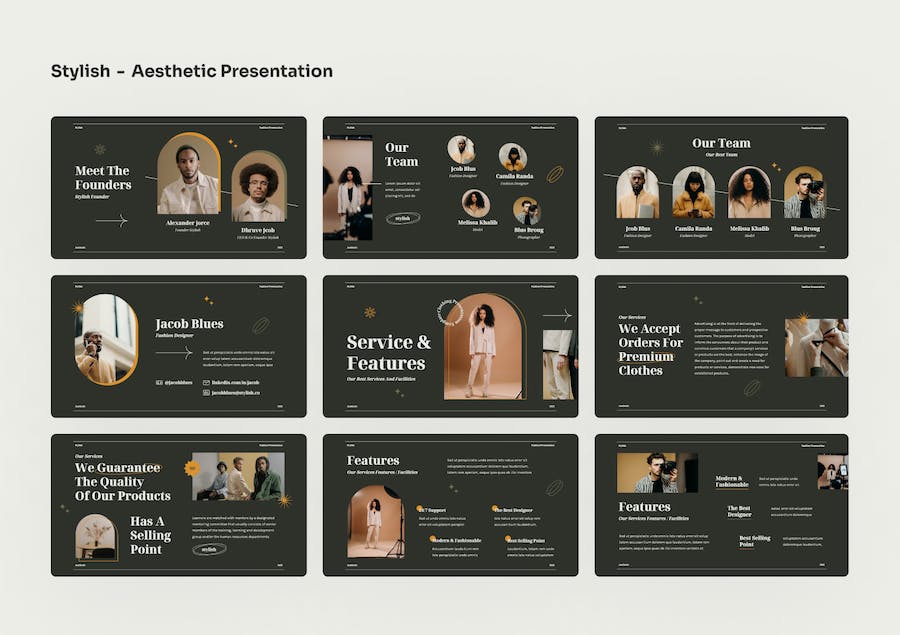
Task: Click the arrow icon beside Jacob Blues' photo
Action: click(173, 352)
